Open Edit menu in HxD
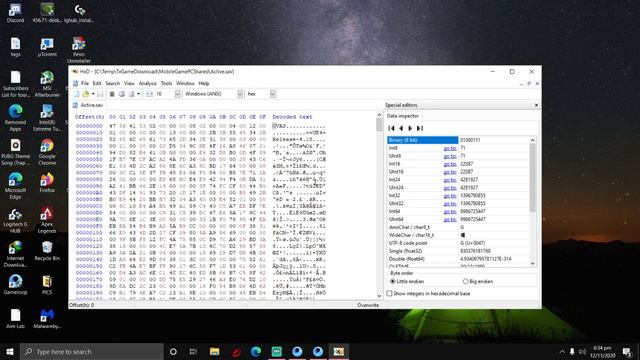Image resolution: width=640 pixels, height=360 pixels. click(x=97, y=83)
